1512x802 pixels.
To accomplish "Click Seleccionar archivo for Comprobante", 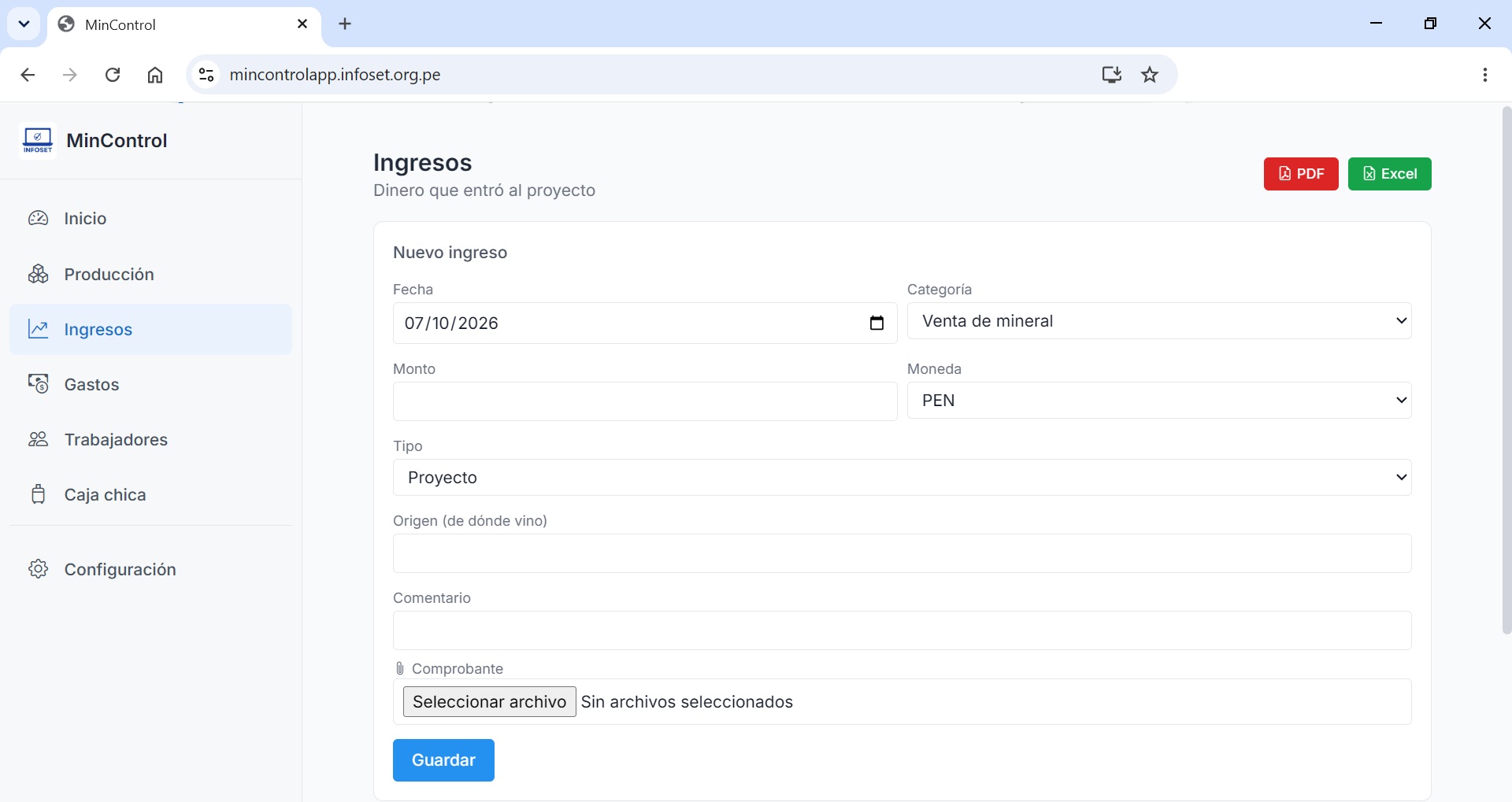I will (x=489, y=702).
